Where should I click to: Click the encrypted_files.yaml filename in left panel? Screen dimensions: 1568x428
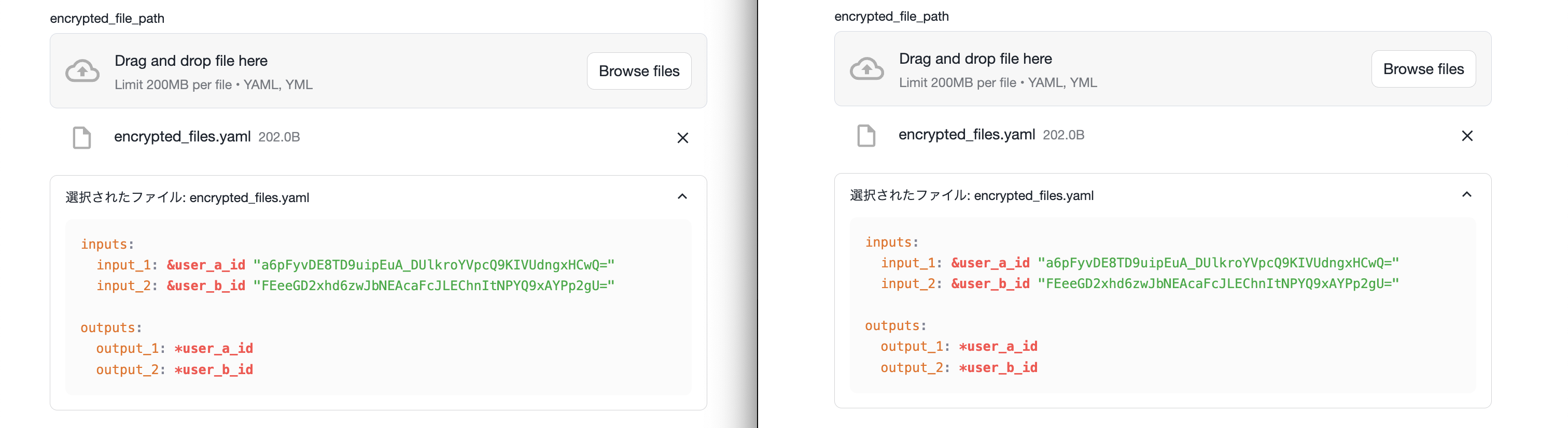click(x=182, y=137)
